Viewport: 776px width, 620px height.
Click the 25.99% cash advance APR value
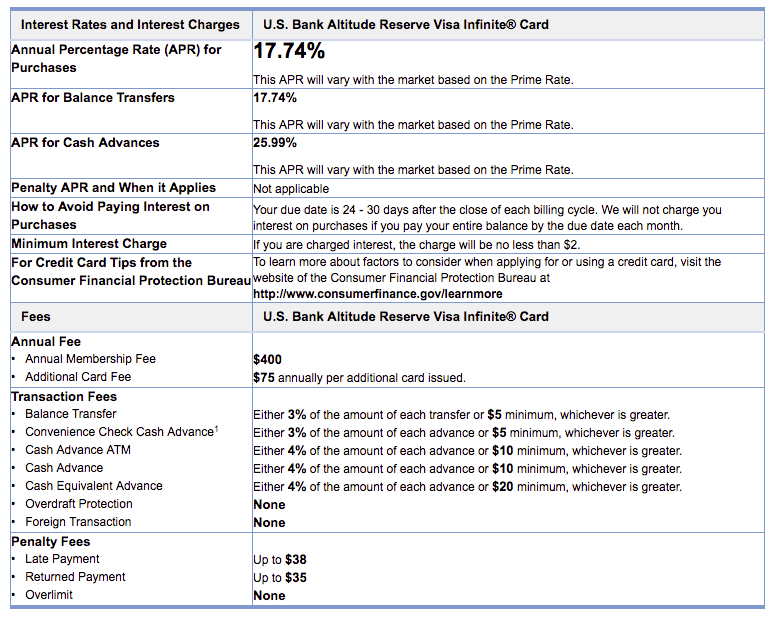point(275,143)
